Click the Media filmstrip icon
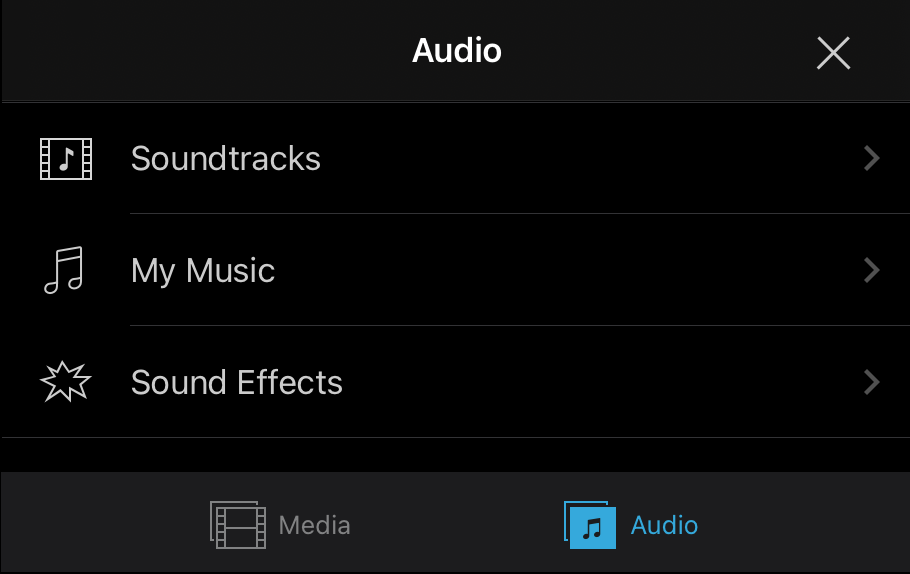910x574 pixels. pos(238,525)
